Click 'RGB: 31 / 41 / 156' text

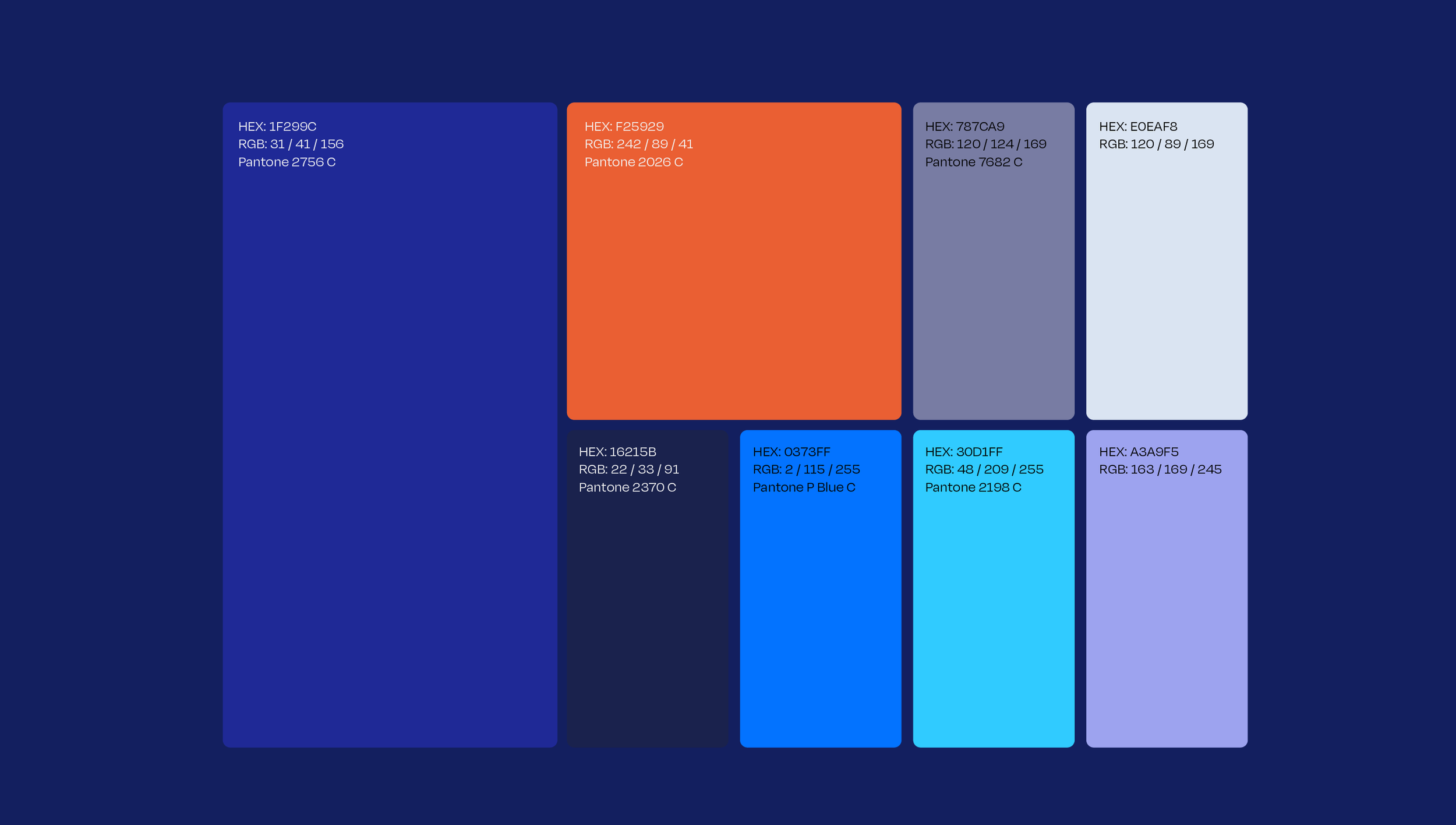(x=291, y=144)
